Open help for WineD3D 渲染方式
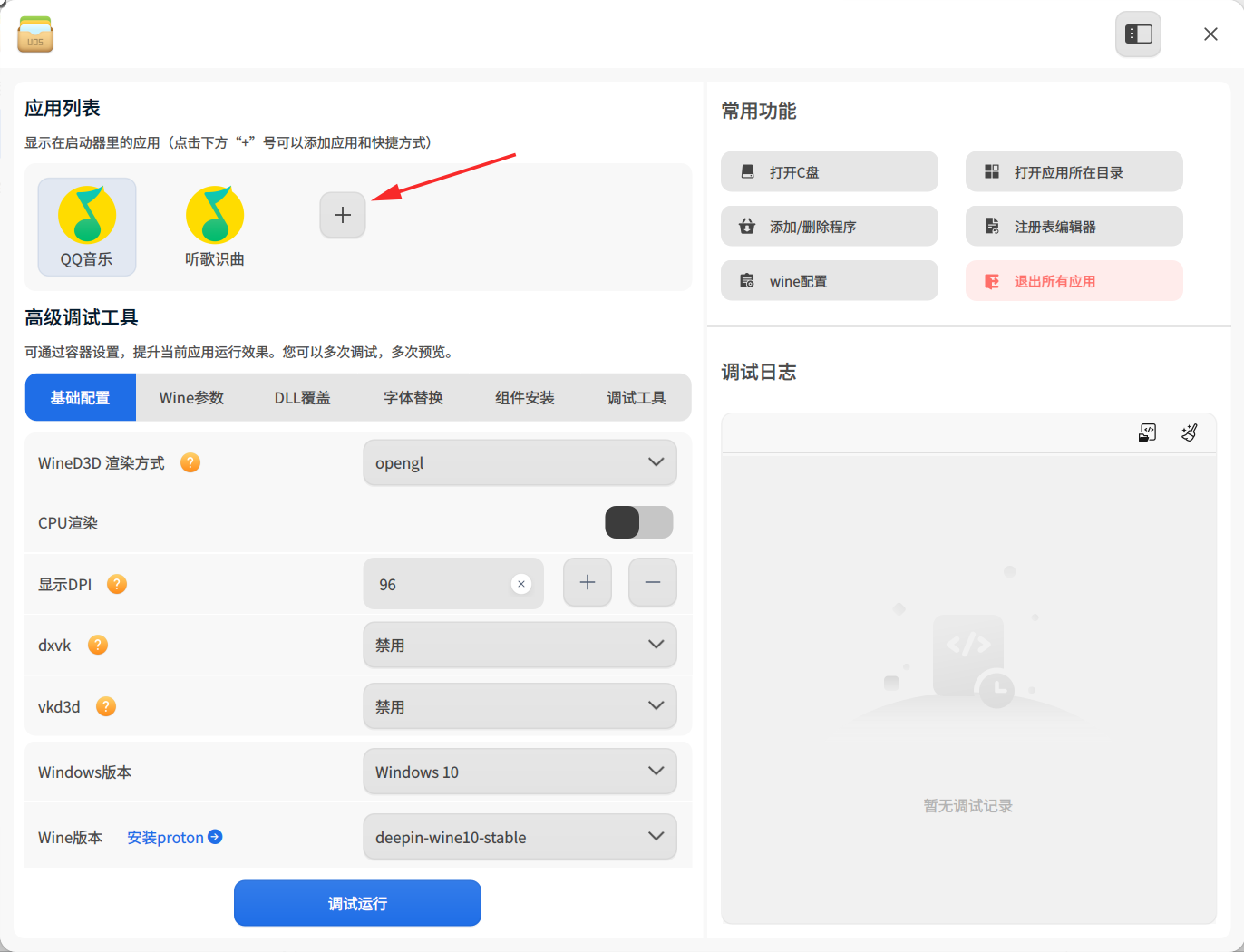 point(190,462)
